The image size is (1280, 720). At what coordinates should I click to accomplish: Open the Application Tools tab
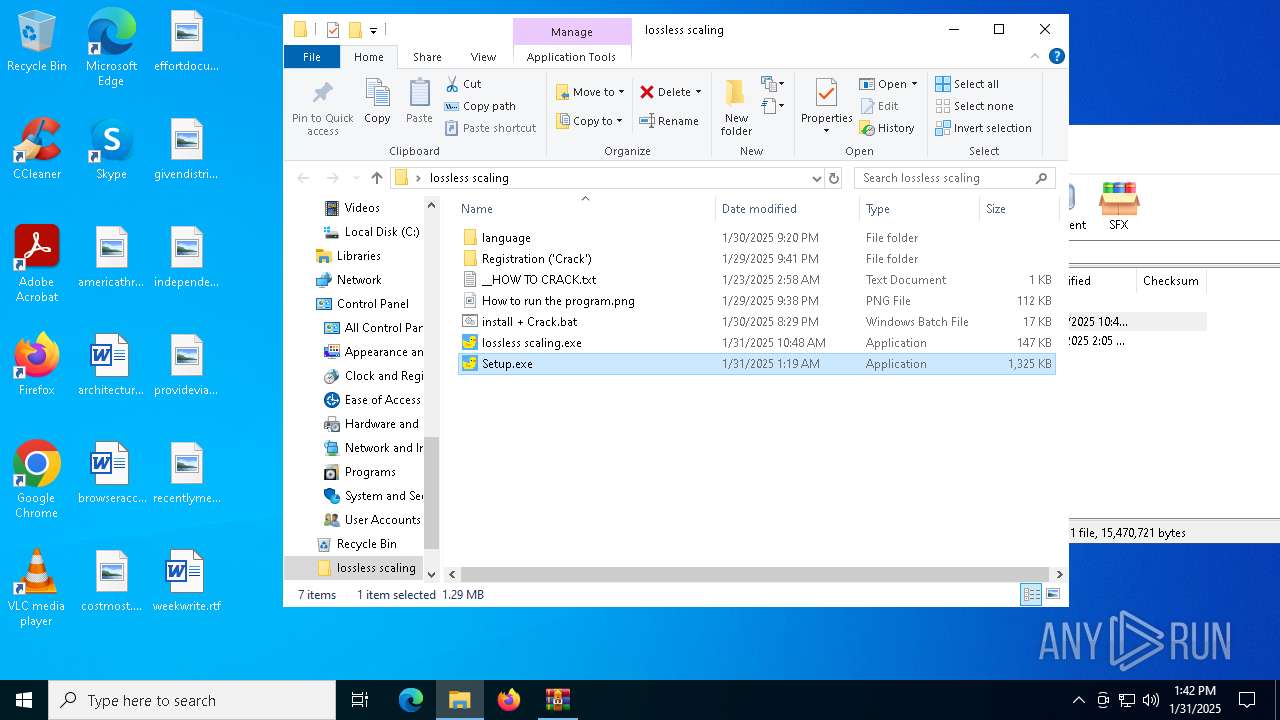tap(571, 57)
